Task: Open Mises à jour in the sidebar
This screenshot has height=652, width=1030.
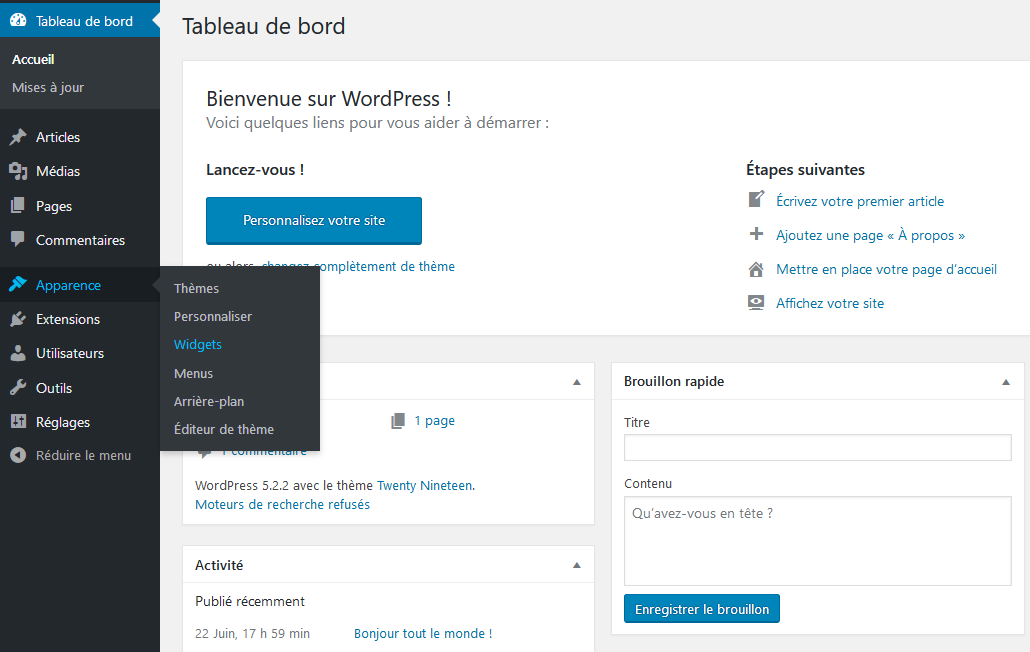Action: coord(48,87)
